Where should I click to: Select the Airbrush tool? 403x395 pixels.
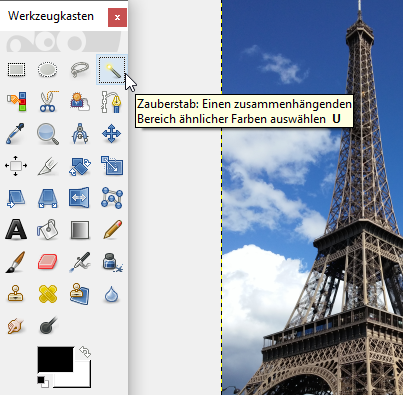tap(80, 262)
